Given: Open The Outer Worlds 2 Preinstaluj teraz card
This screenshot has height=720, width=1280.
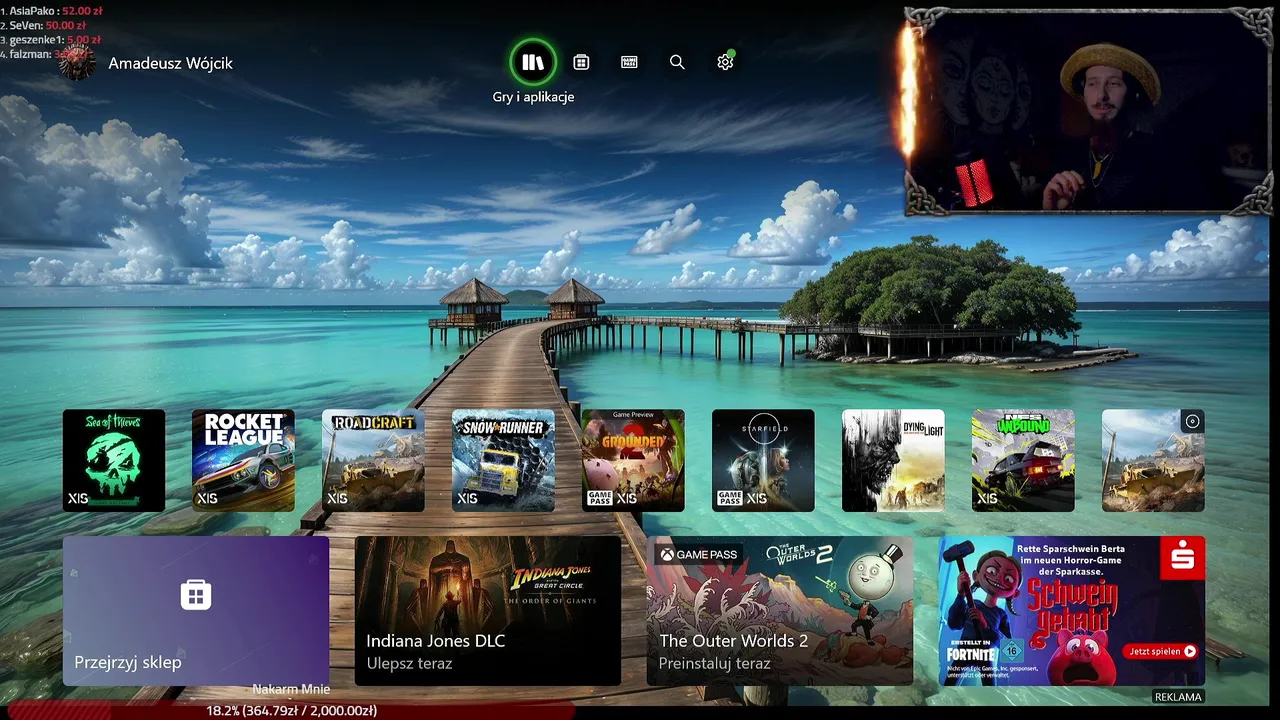Looking at the screenshot, I should (780, 611).
